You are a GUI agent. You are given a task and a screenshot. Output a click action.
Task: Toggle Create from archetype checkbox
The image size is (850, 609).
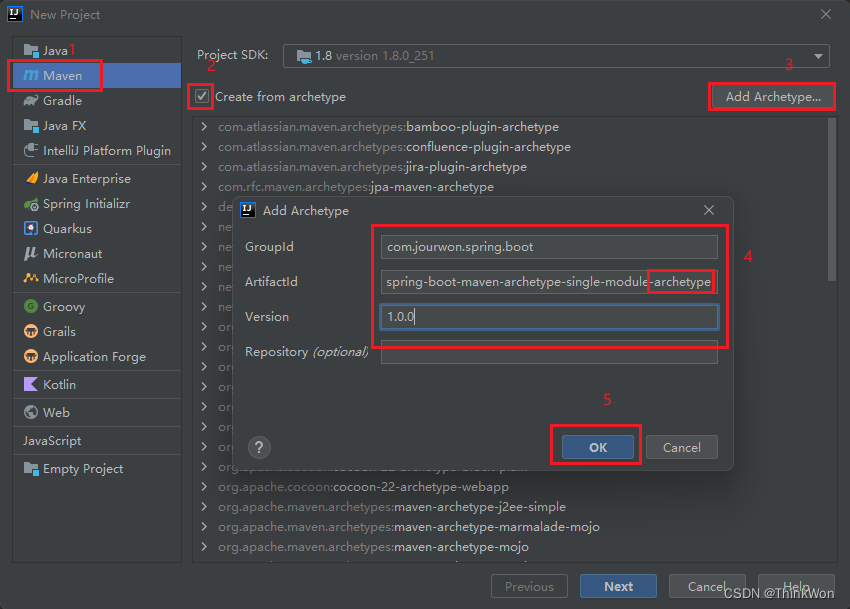tap(202, 97)
